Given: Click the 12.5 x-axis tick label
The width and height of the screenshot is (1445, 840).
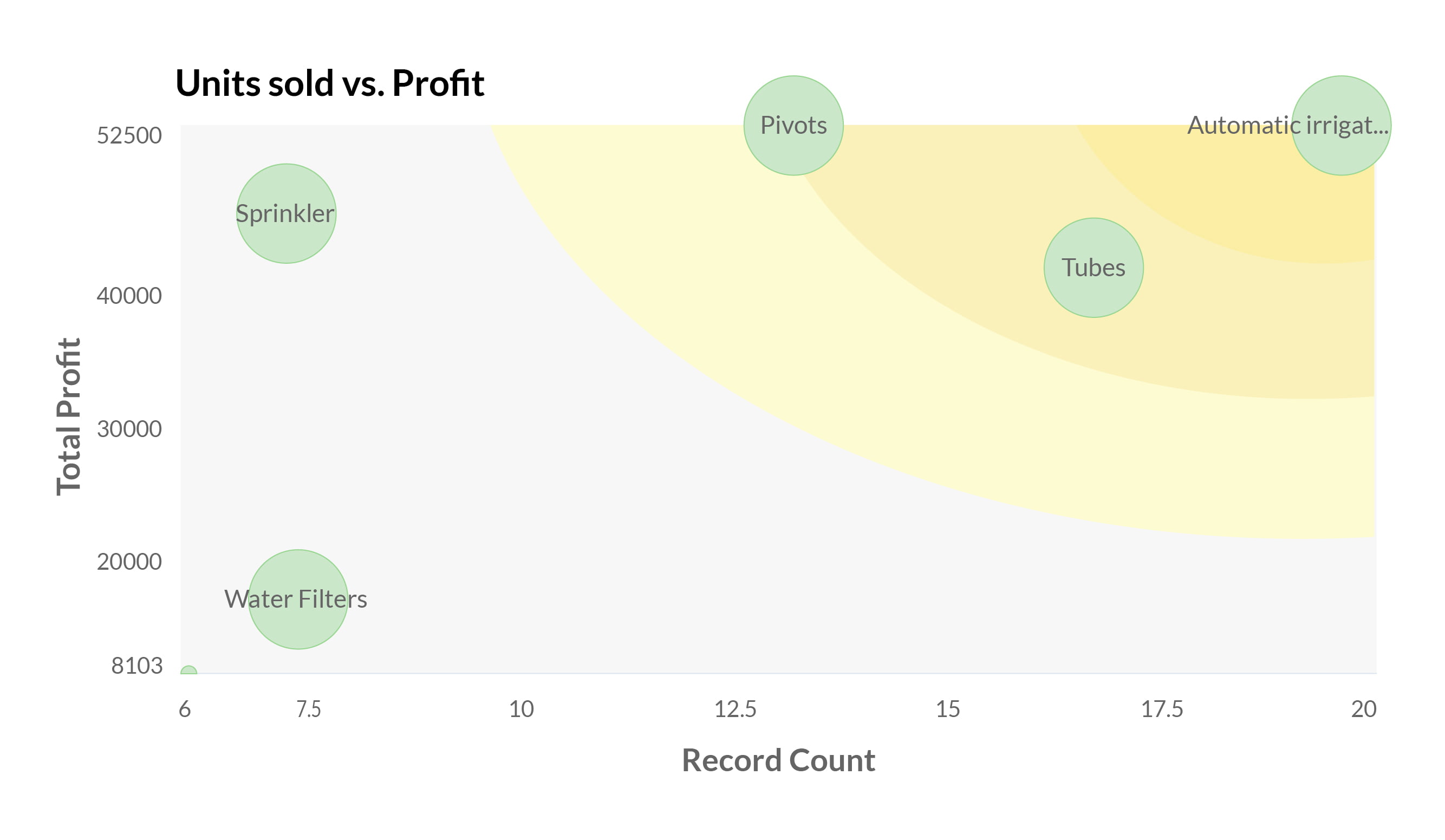Looking at the screenshot, I should 735,709.
